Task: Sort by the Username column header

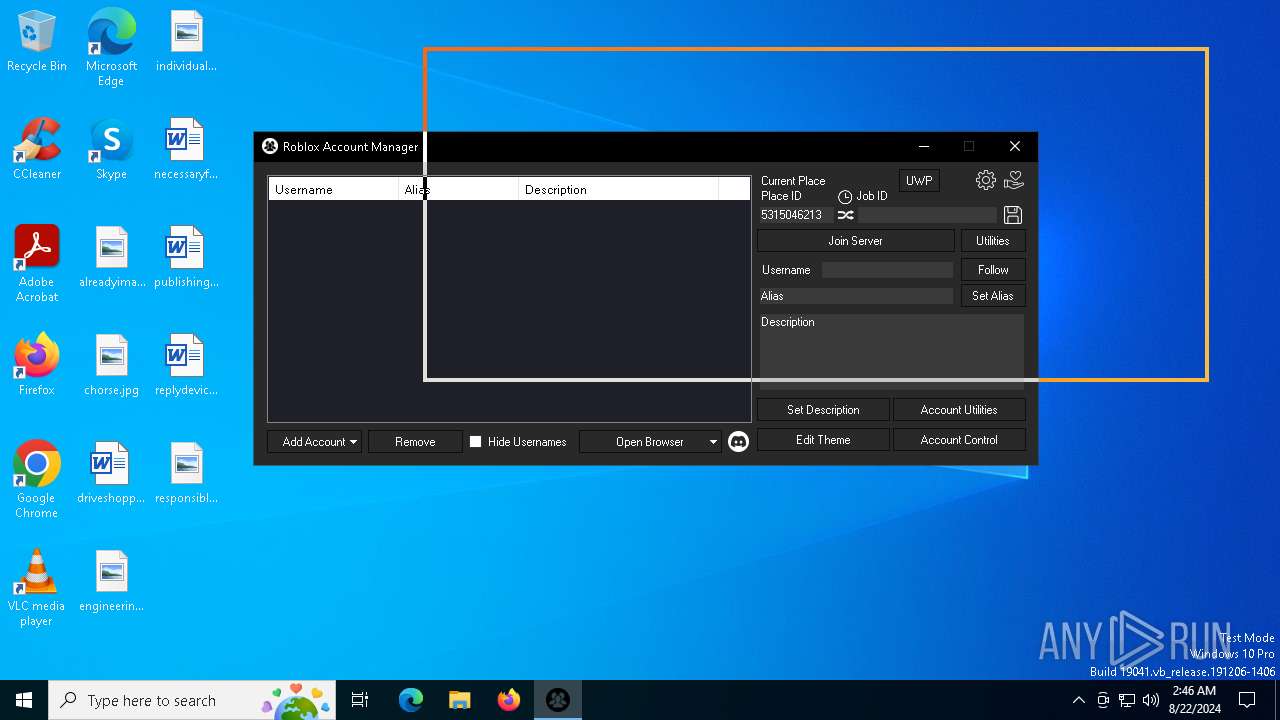Action: (x=334, y=189)
